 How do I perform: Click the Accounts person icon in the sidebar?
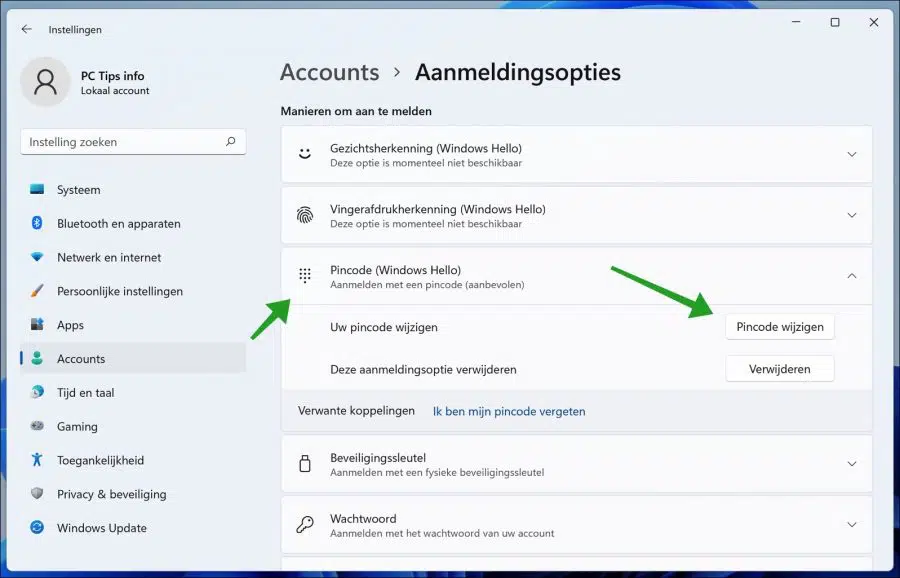coord(37,359)
